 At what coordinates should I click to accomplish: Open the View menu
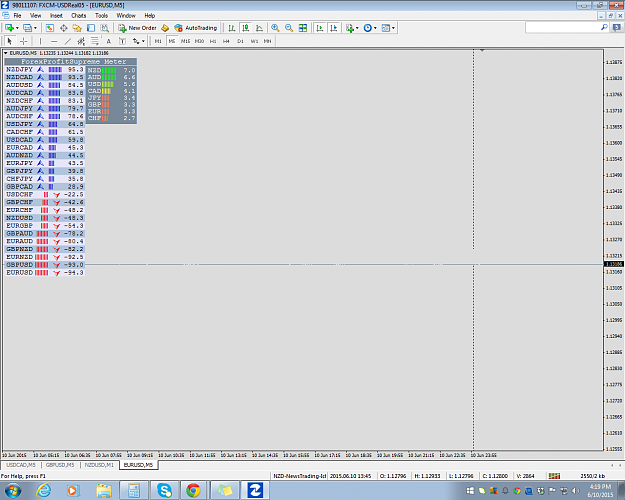coord(35,16)
